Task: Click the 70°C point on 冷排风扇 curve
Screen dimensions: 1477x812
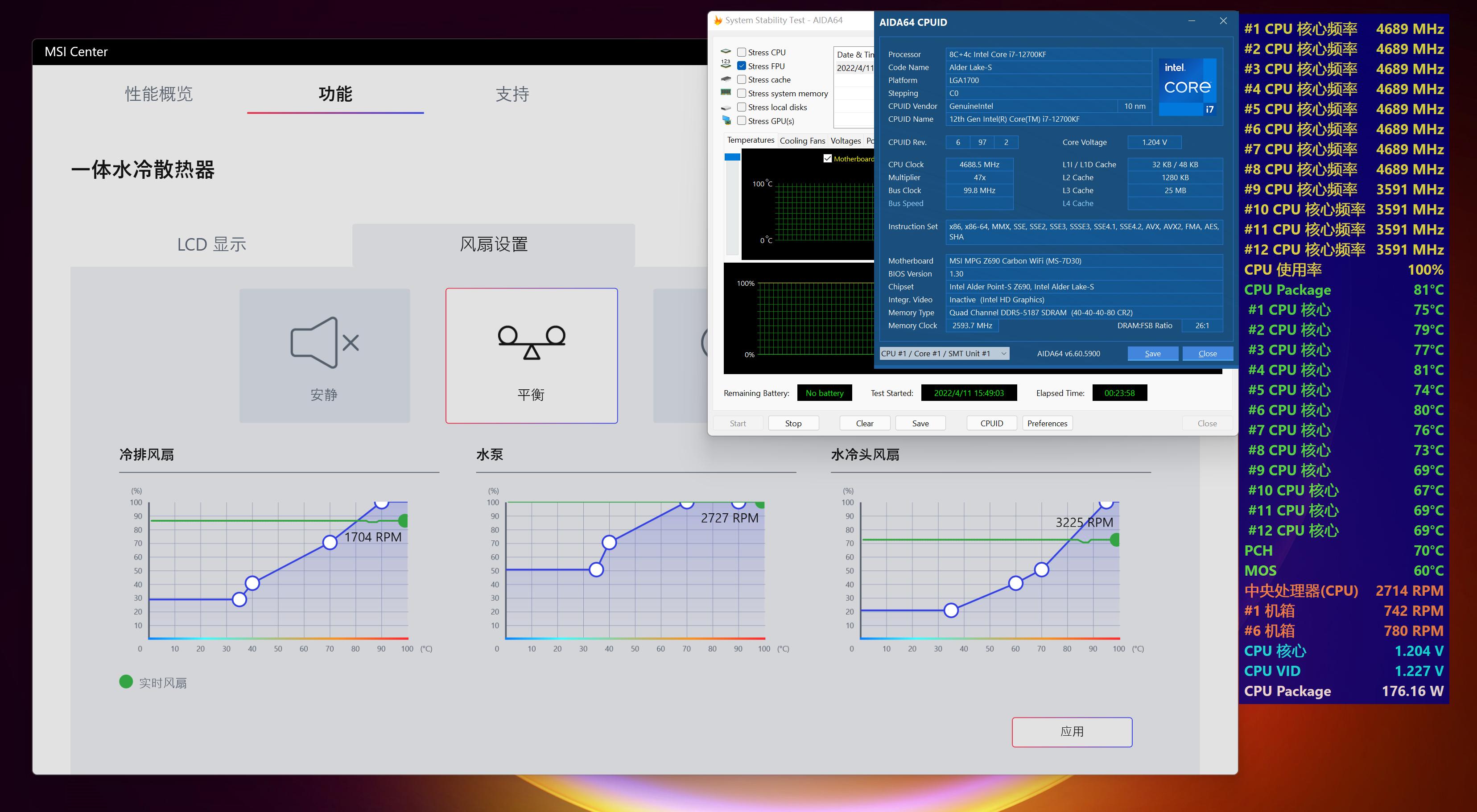Action: pos(330,542)
